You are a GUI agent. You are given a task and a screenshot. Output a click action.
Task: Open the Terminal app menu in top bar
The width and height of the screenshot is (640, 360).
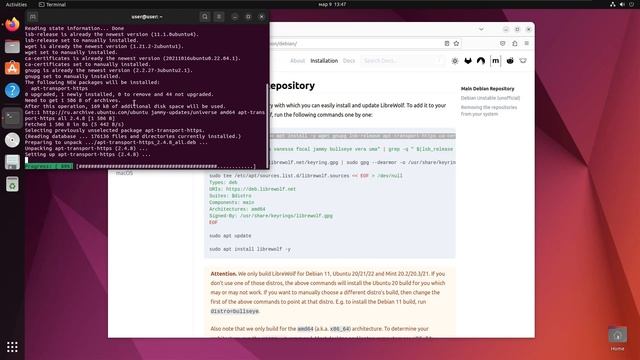pyautogui.click(x=52, y=4)
